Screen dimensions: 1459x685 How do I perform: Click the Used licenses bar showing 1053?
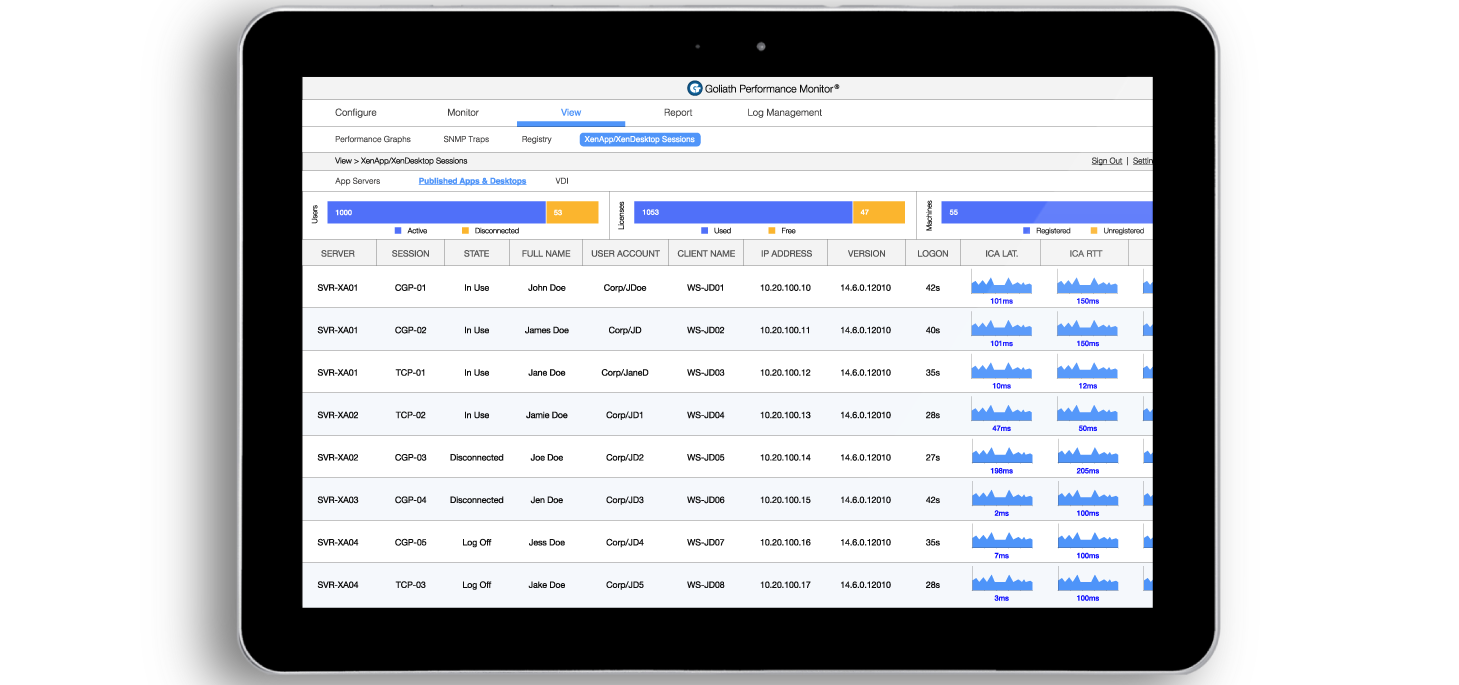coord(743,212)
